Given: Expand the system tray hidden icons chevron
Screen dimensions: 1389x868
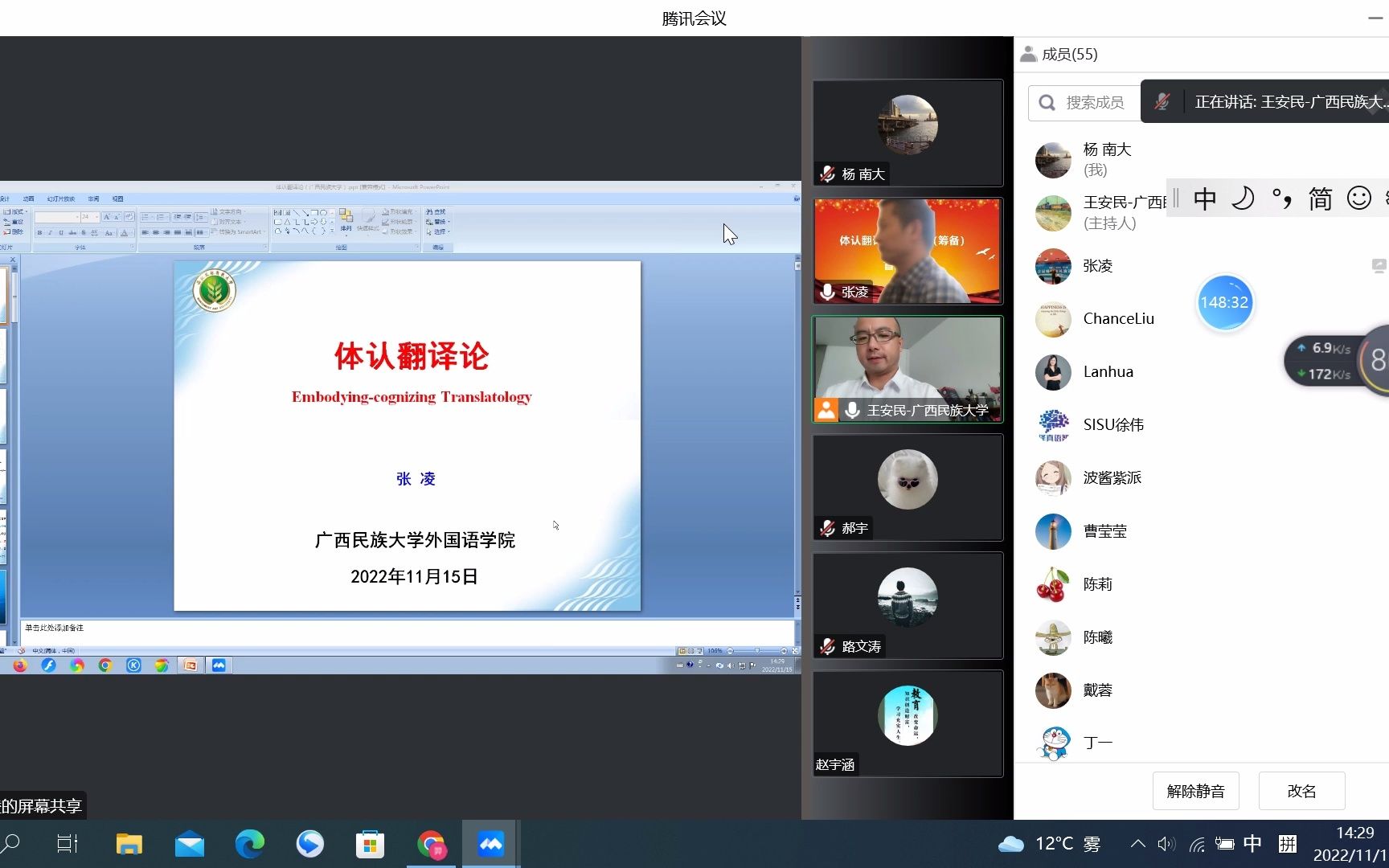Looking at the screenshot, I should (1137, 844).
